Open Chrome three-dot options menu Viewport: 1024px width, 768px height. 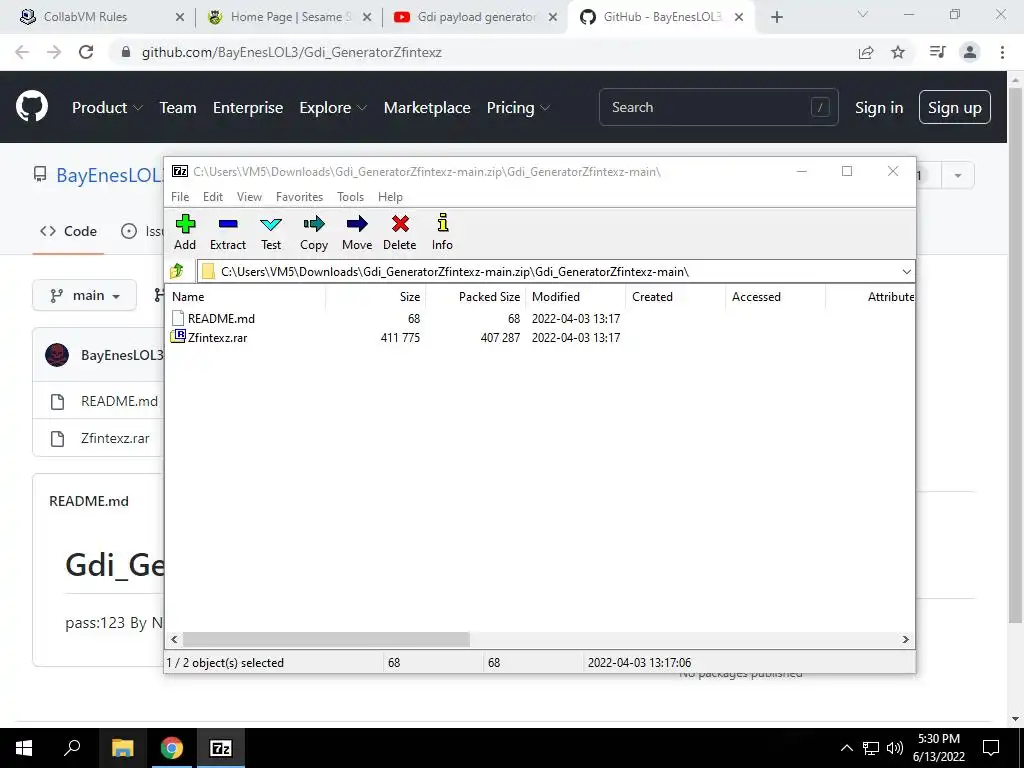click(x=1002, y=52)
